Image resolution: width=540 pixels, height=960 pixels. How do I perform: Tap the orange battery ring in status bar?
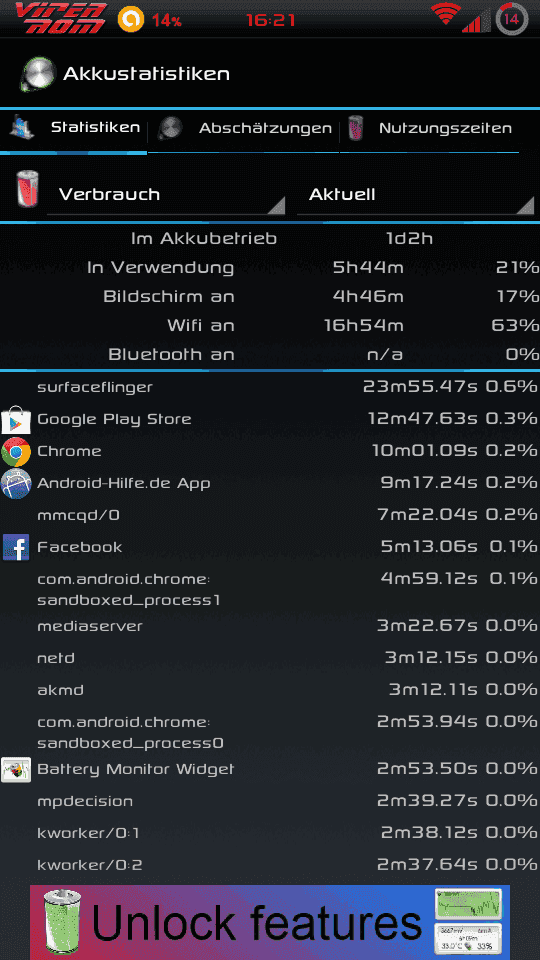click(x=130, y=19)
